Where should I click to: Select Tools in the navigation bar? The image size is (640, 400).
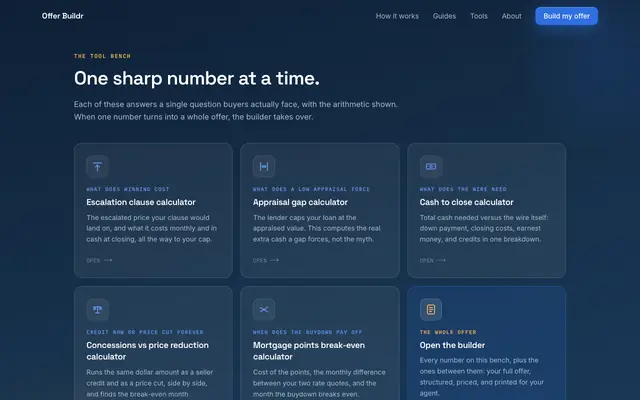tap(479, 16)
